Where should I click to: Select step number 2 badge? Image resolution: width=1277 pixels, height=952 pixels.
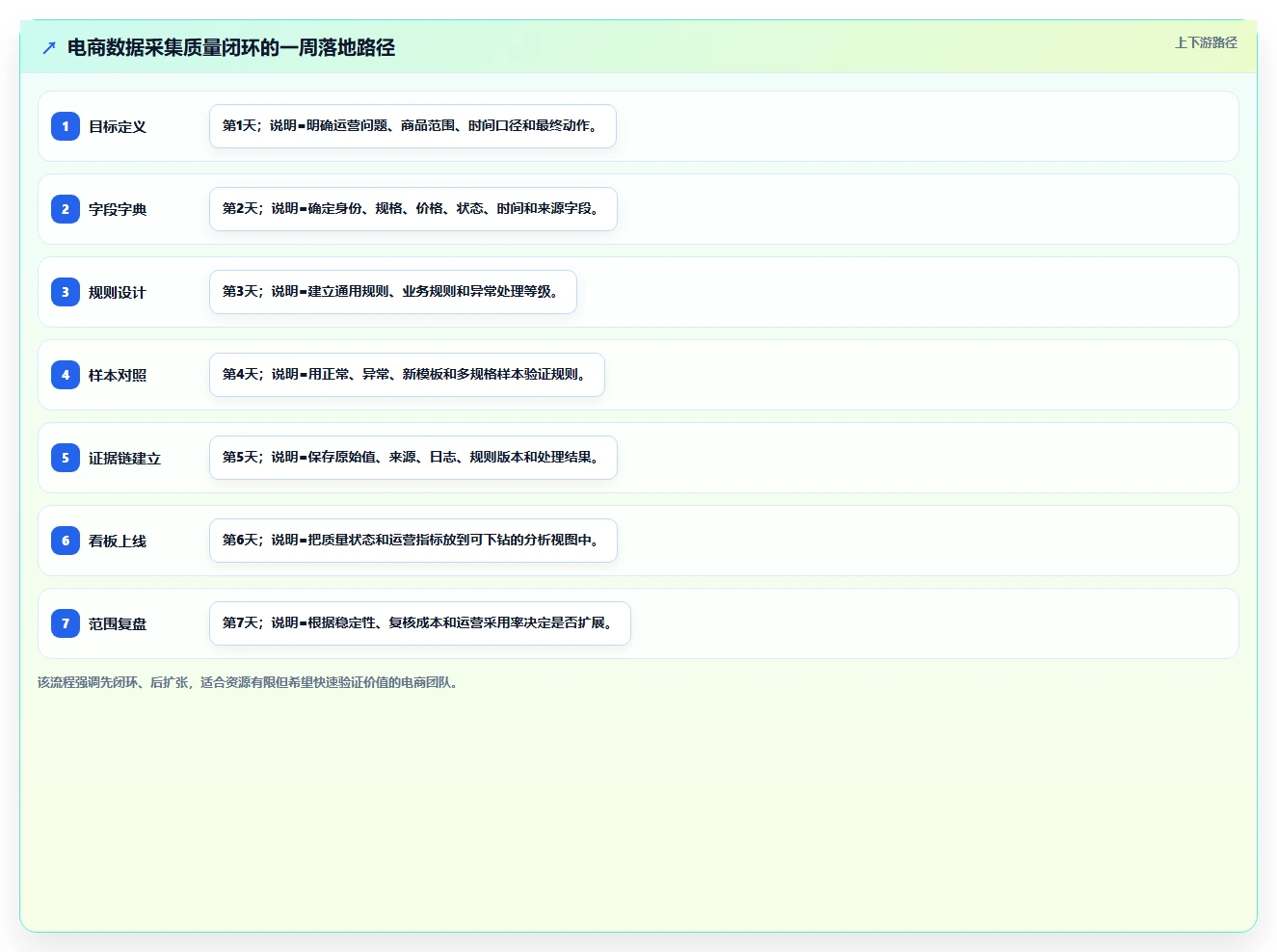[x=66, y=209]
